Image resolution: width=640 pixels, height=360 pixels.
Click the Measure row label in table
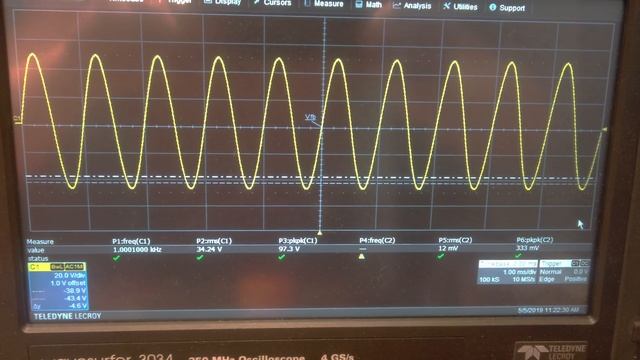coord(40,242)
